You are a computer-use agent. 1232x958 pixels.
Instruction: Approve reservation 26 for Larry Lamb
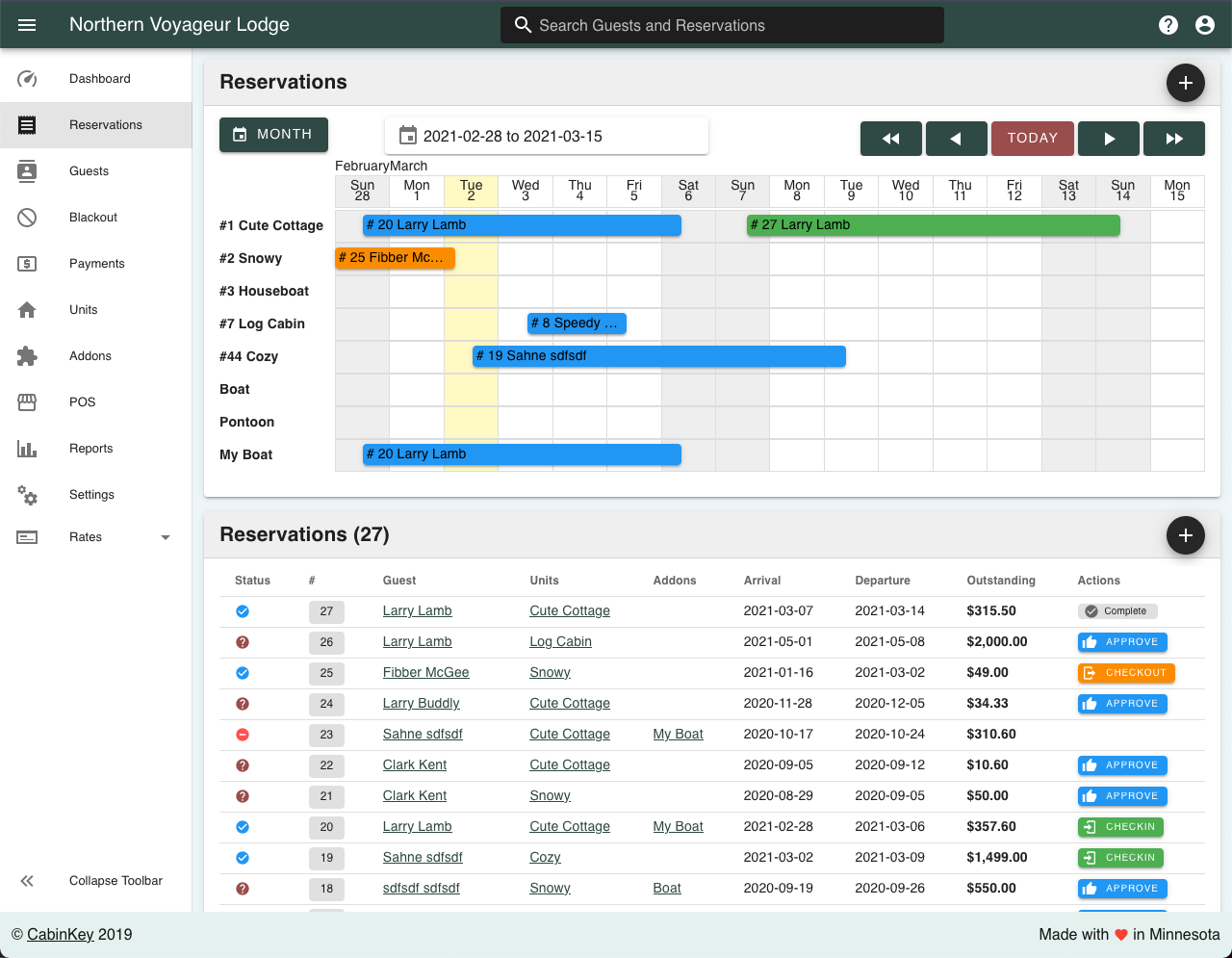tap(1121, 642)
